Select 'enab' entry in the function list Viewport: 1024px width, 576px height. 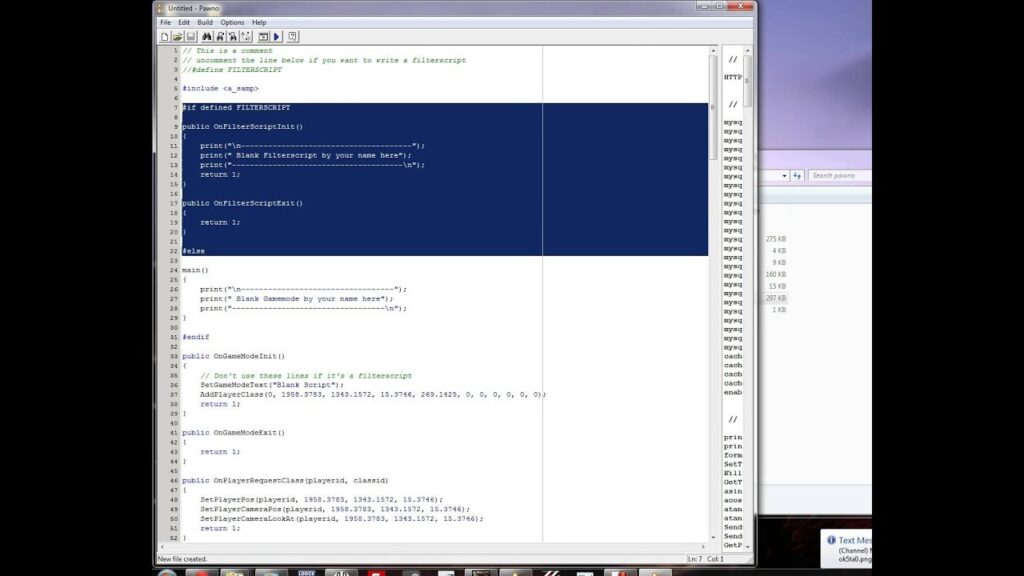coord(733,392)
